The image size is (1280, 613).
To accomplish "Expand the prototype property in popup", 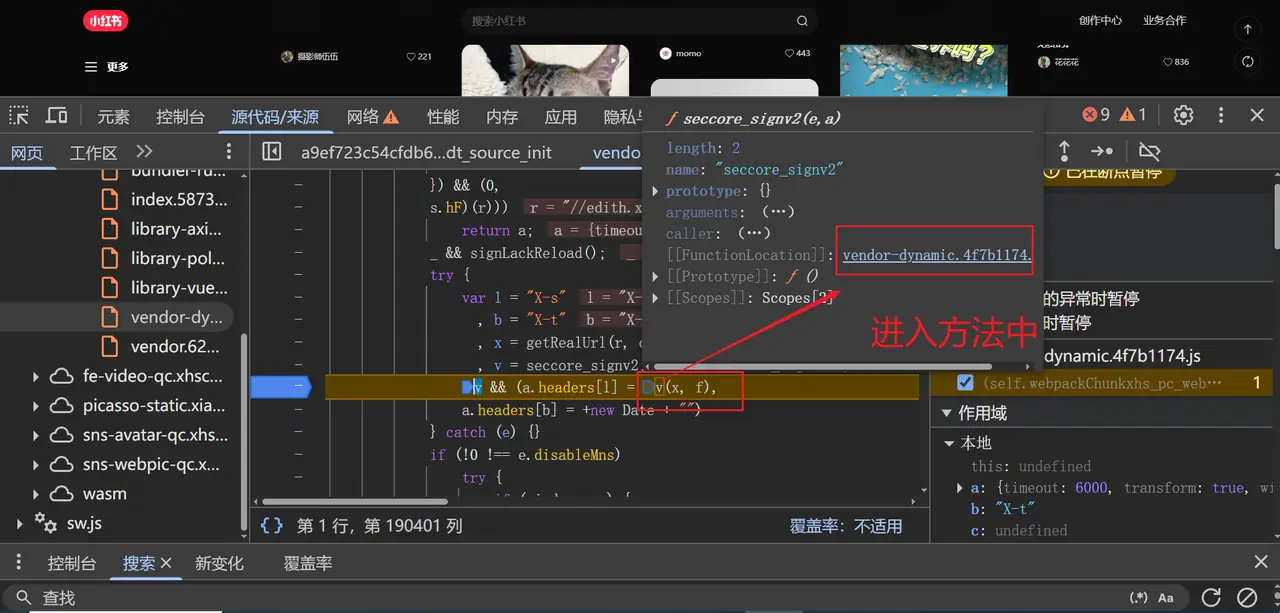I will pyautogui.click(x=656, y=191).
